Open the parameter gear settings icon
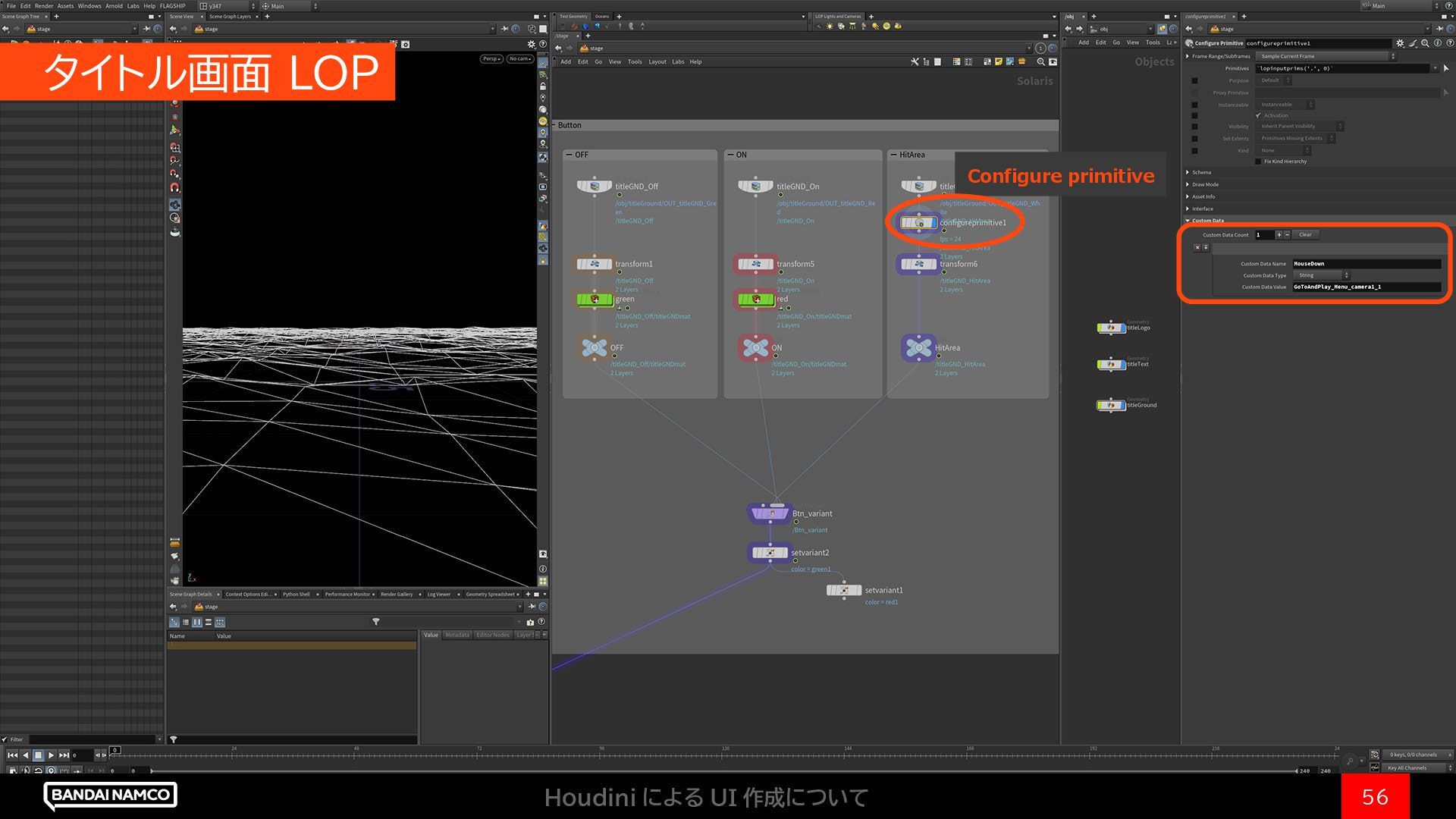 (x=1400, y=43)
